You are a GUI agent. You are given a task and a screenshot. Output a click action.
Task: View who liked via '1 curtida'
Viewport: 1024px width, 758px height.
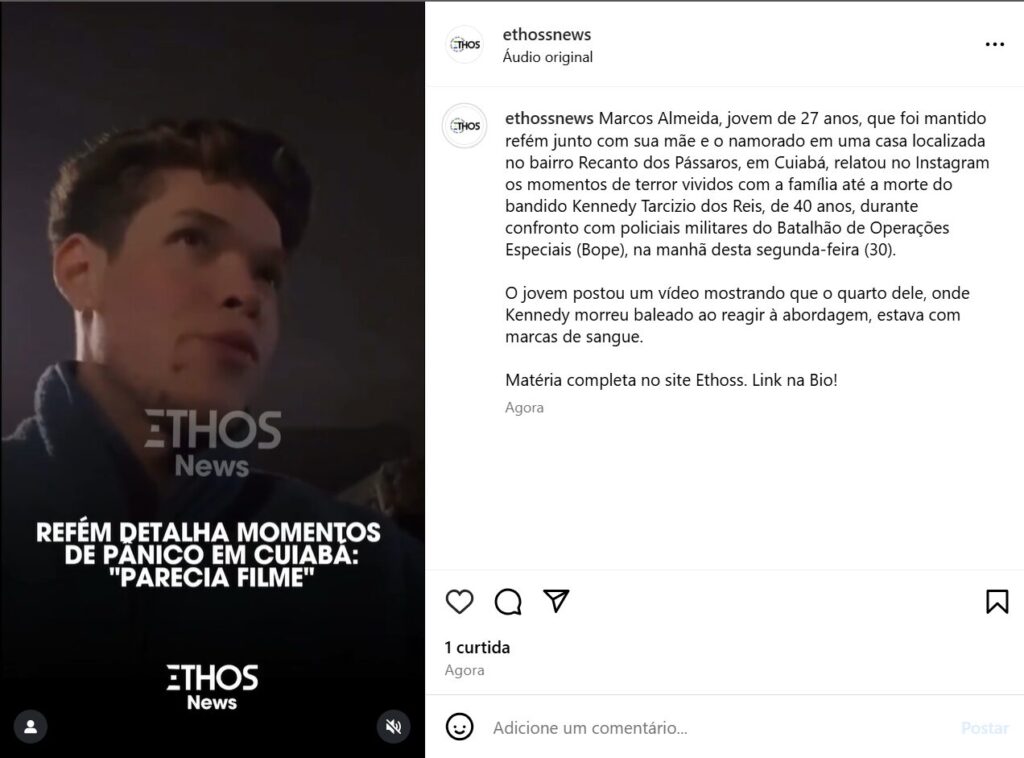[x=477, y=647]
